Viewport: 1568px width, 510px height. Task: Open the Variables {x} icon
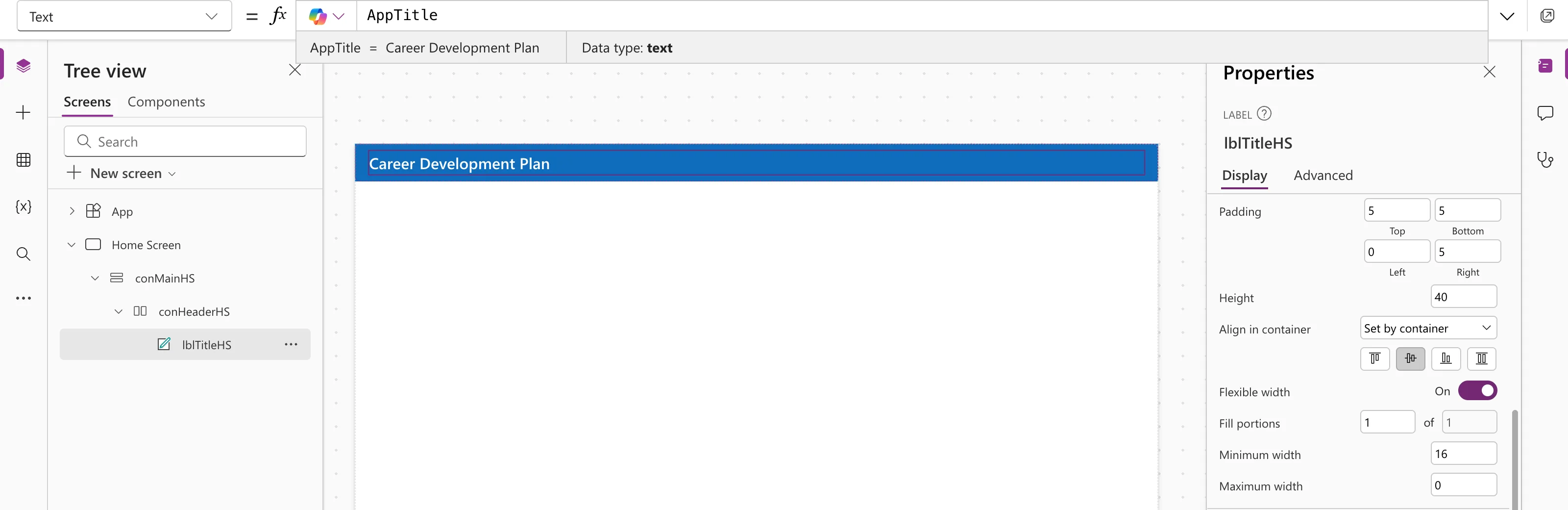pos(23,206)
